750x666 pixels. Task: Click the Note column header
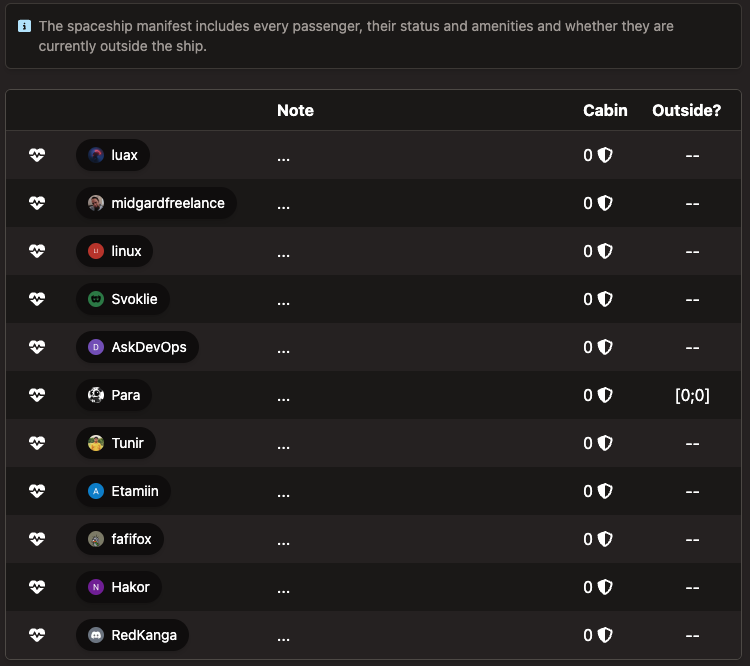click(x=296, y=111)
